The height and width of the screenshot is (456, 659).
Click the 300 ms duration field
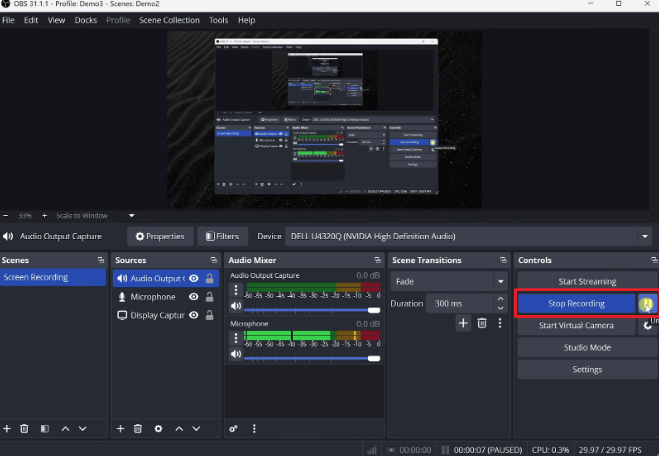pyautogui.click(x=460, y=303)
